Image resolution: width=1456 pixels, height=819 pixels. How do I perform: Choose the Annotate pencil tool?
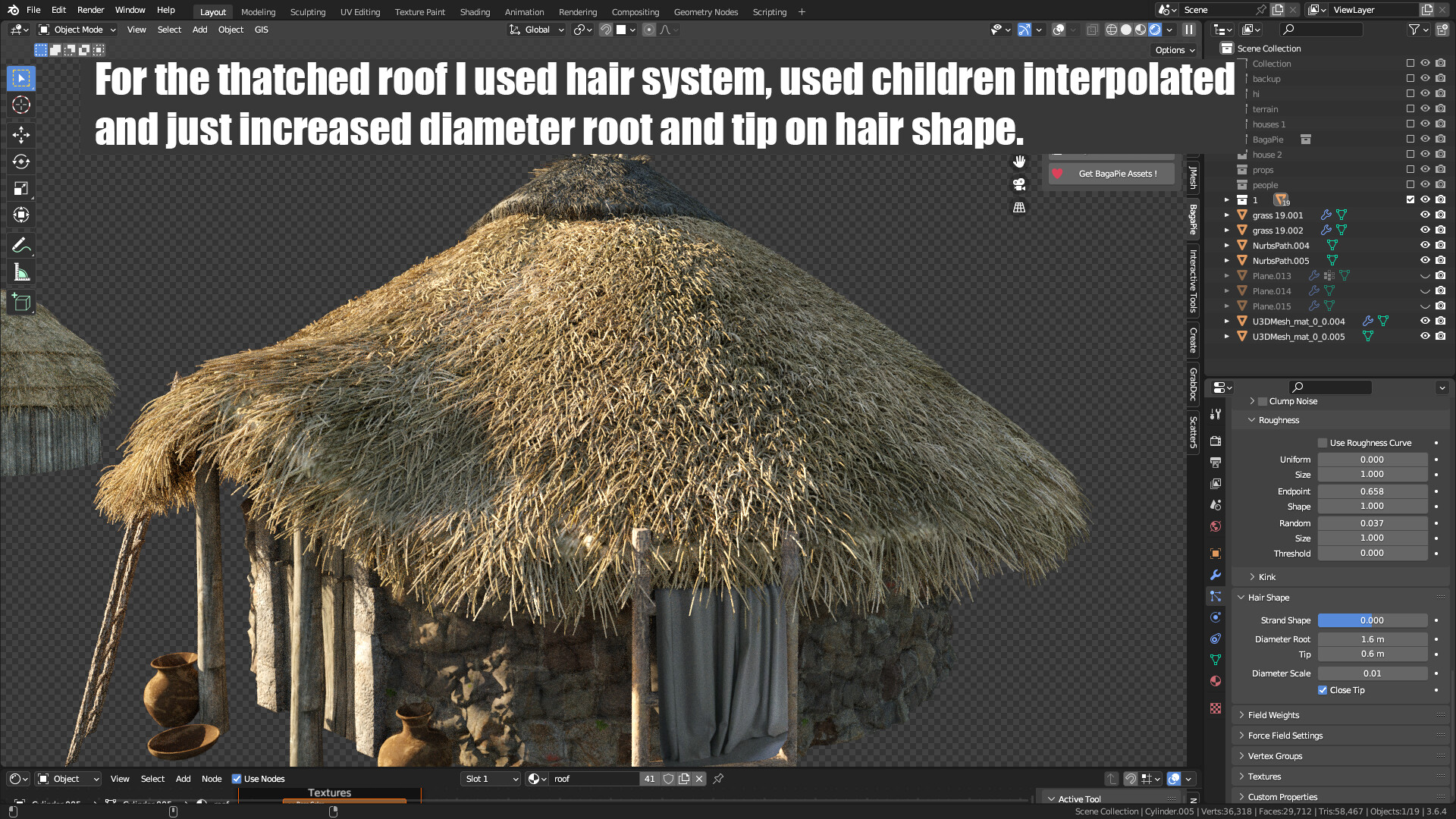pyautogui.click(x=21, y=246)
